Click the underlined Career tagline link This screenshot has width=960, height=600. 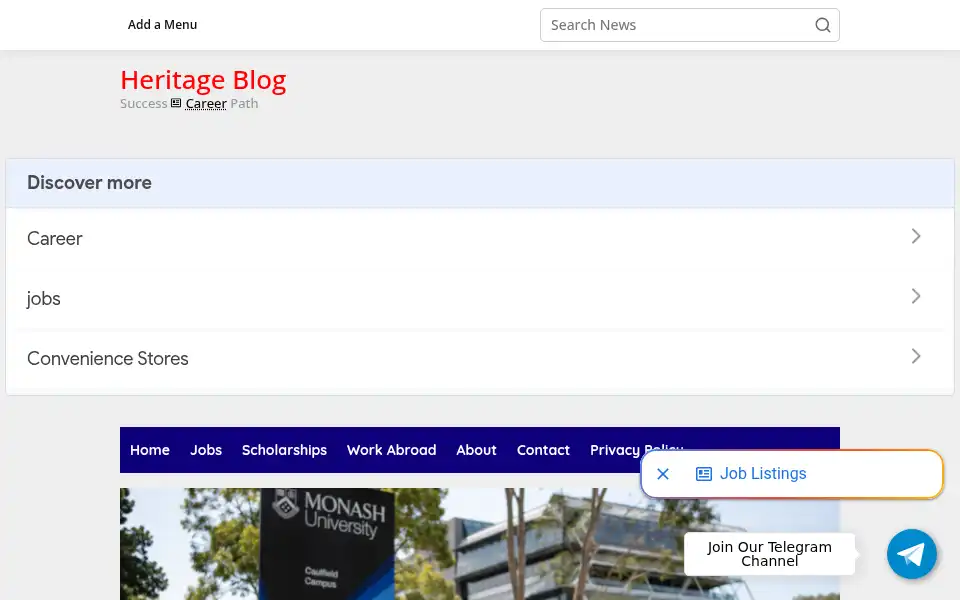click(206, 103)
